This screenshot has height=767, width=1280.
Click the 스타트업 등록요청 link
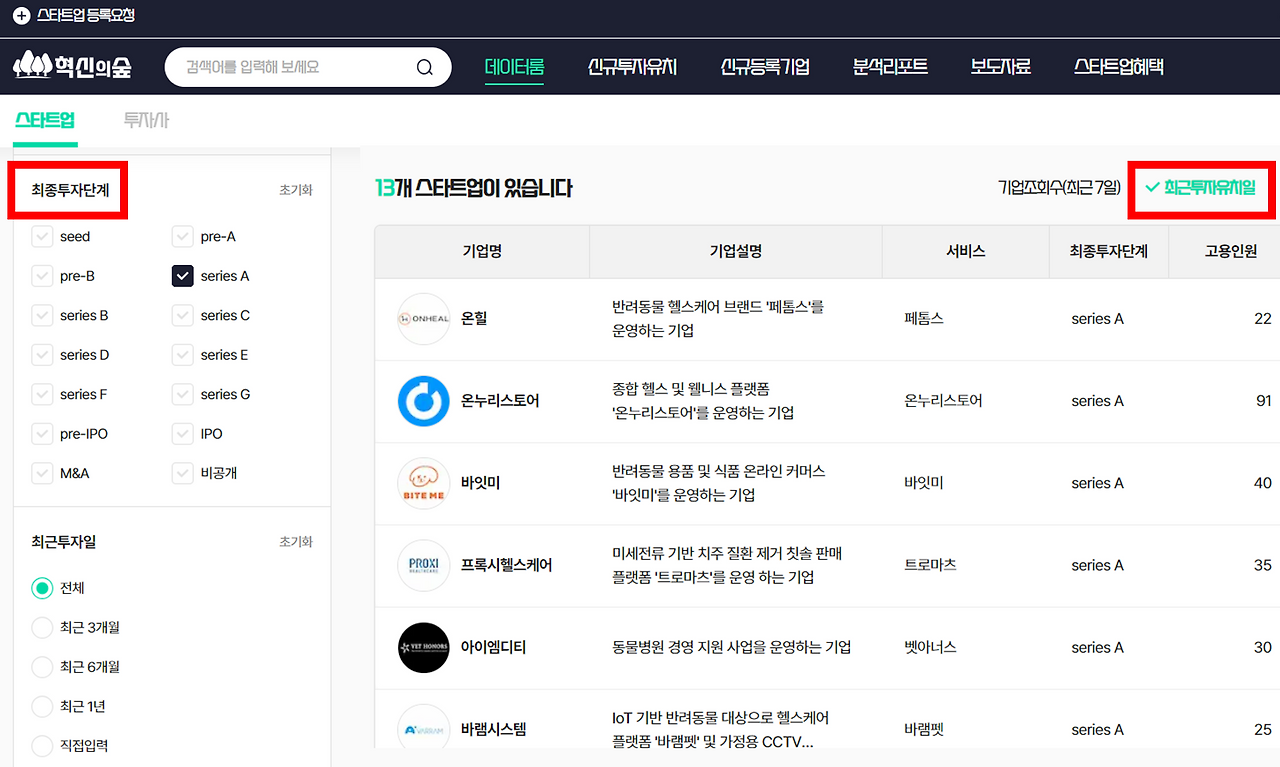tap(86, 16)
